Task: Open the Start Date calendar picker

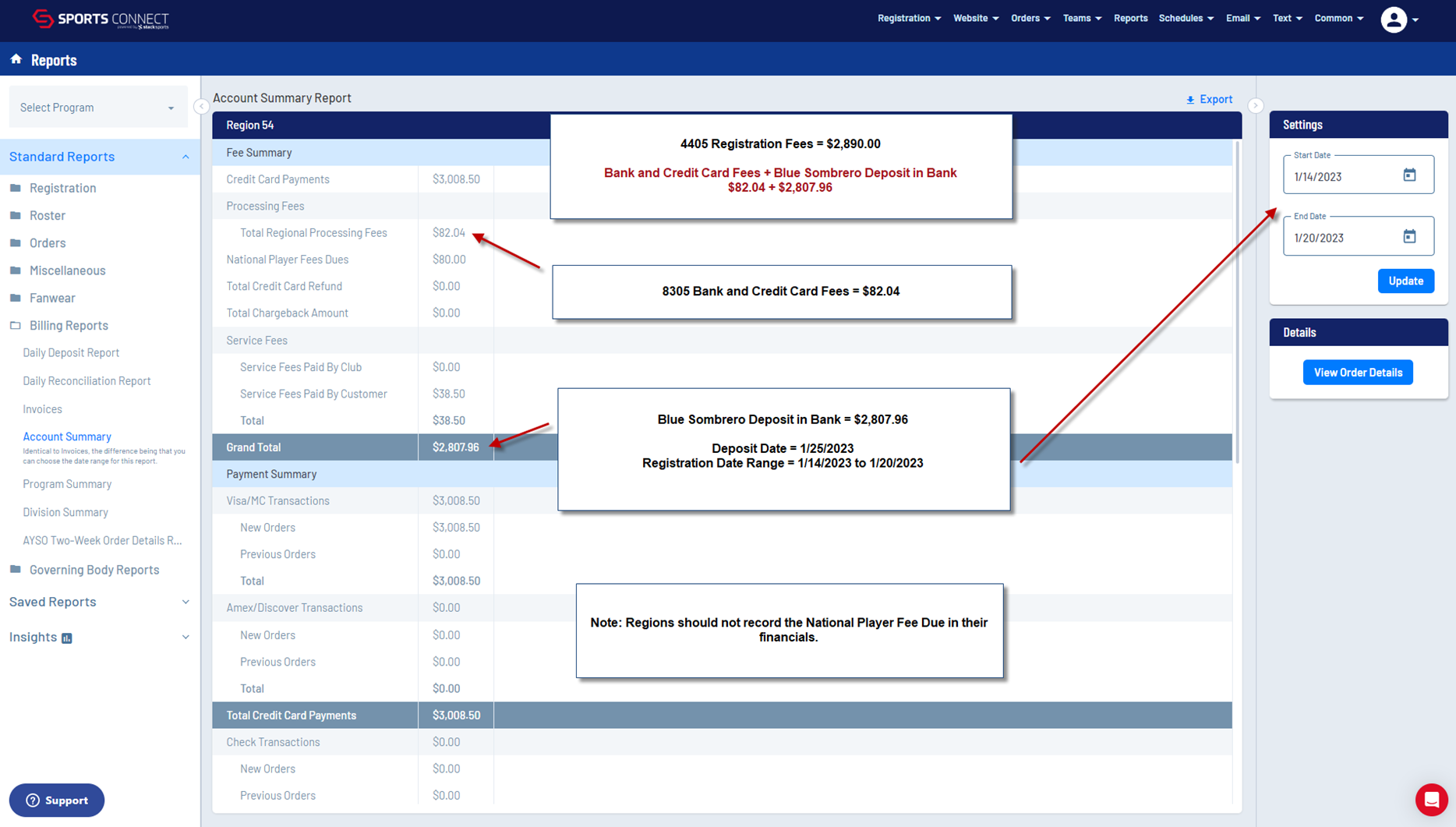Action: coord(1409,175)
